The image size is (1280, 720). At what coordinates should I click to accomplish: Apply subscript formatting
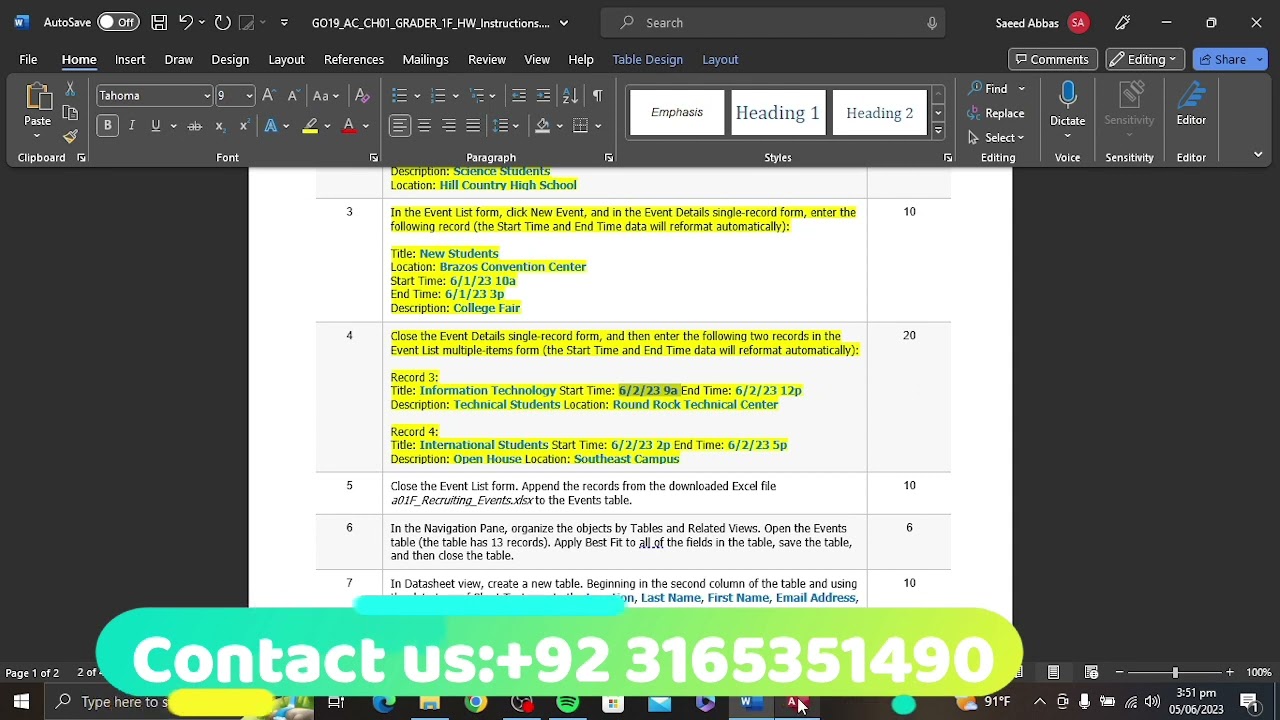pos(219,126)
